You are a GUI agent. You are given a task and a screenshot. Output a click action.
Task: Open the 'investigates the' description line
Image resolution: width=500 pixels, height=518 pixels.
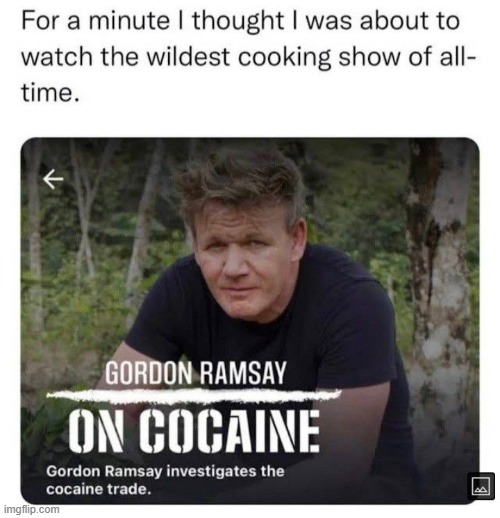(x=165, y=471)
